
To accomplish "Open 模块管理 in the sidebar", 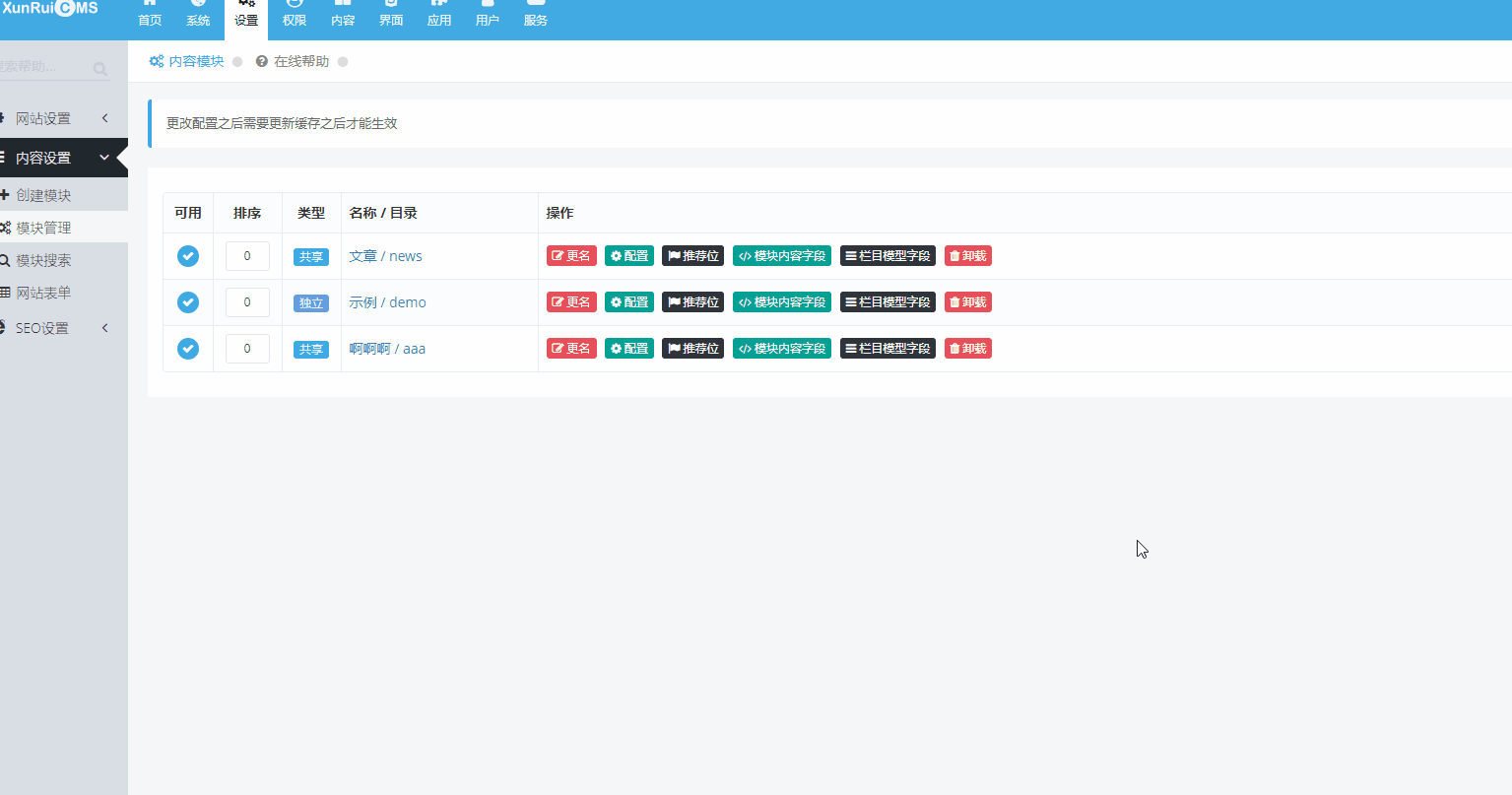I will (x=64, y=228).
